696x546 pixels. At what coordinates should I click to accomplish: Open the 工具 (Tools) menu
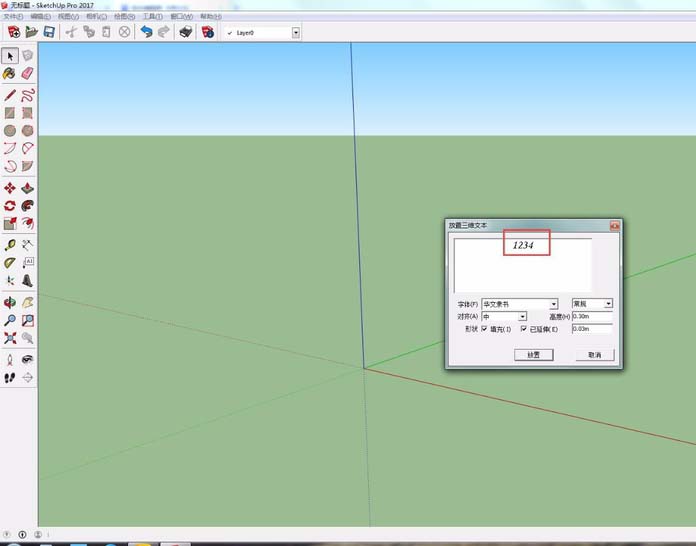tap(152, 17)
